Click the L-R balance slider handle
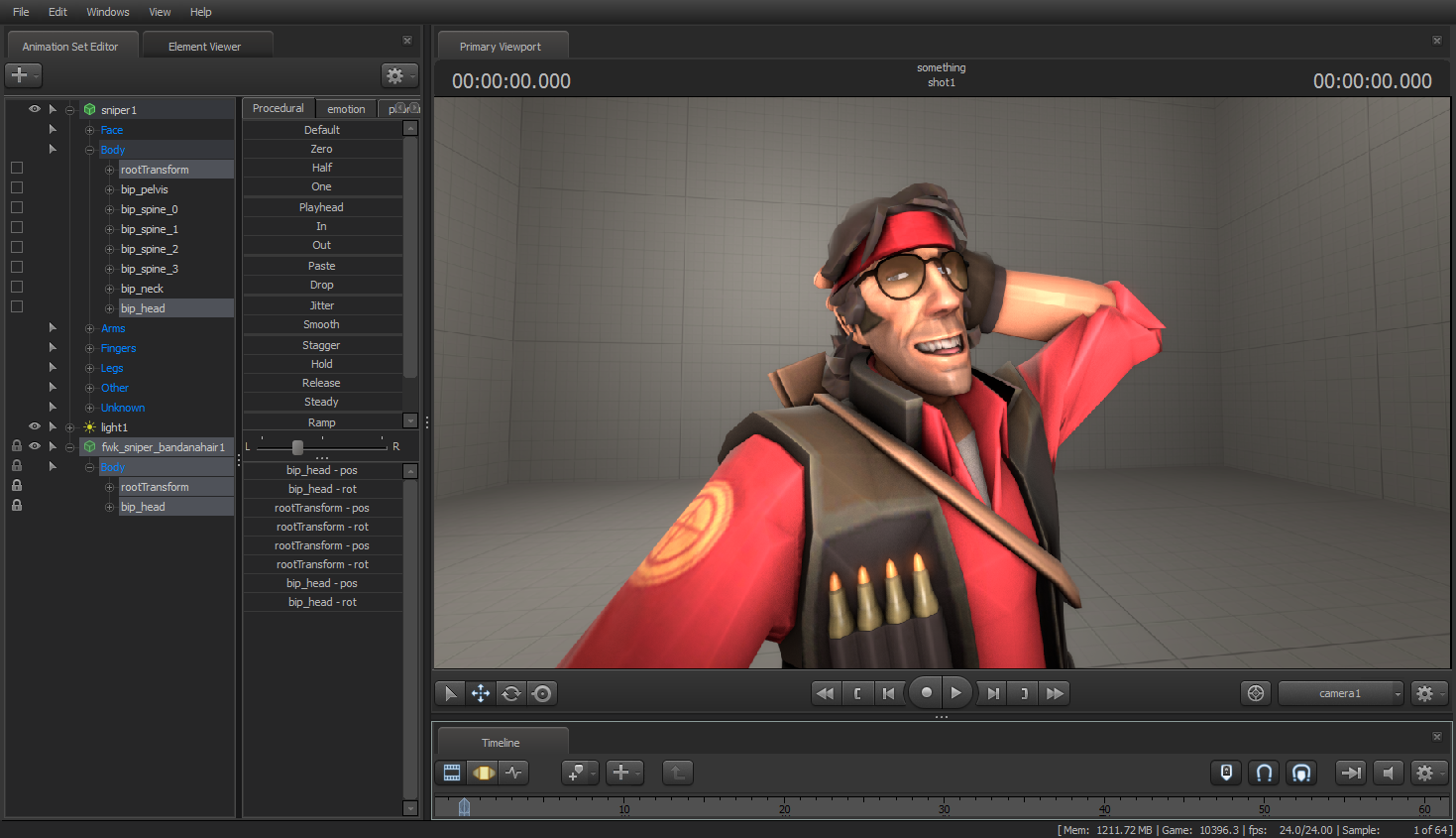Image resolution: width=1456 pixels, height=838 pixels. pos(297,447)
